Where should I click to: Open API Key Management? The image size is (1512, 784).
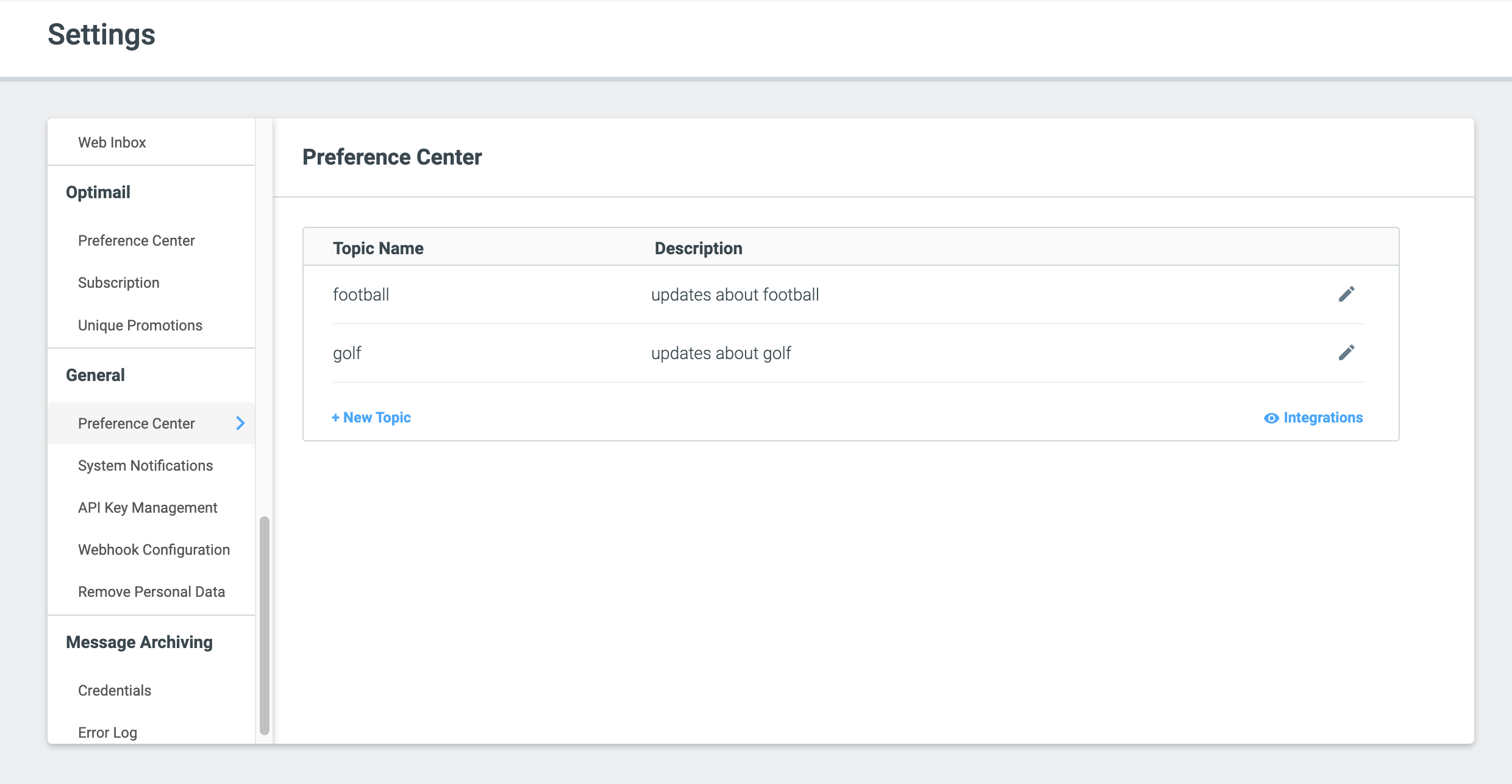point(148,508)
